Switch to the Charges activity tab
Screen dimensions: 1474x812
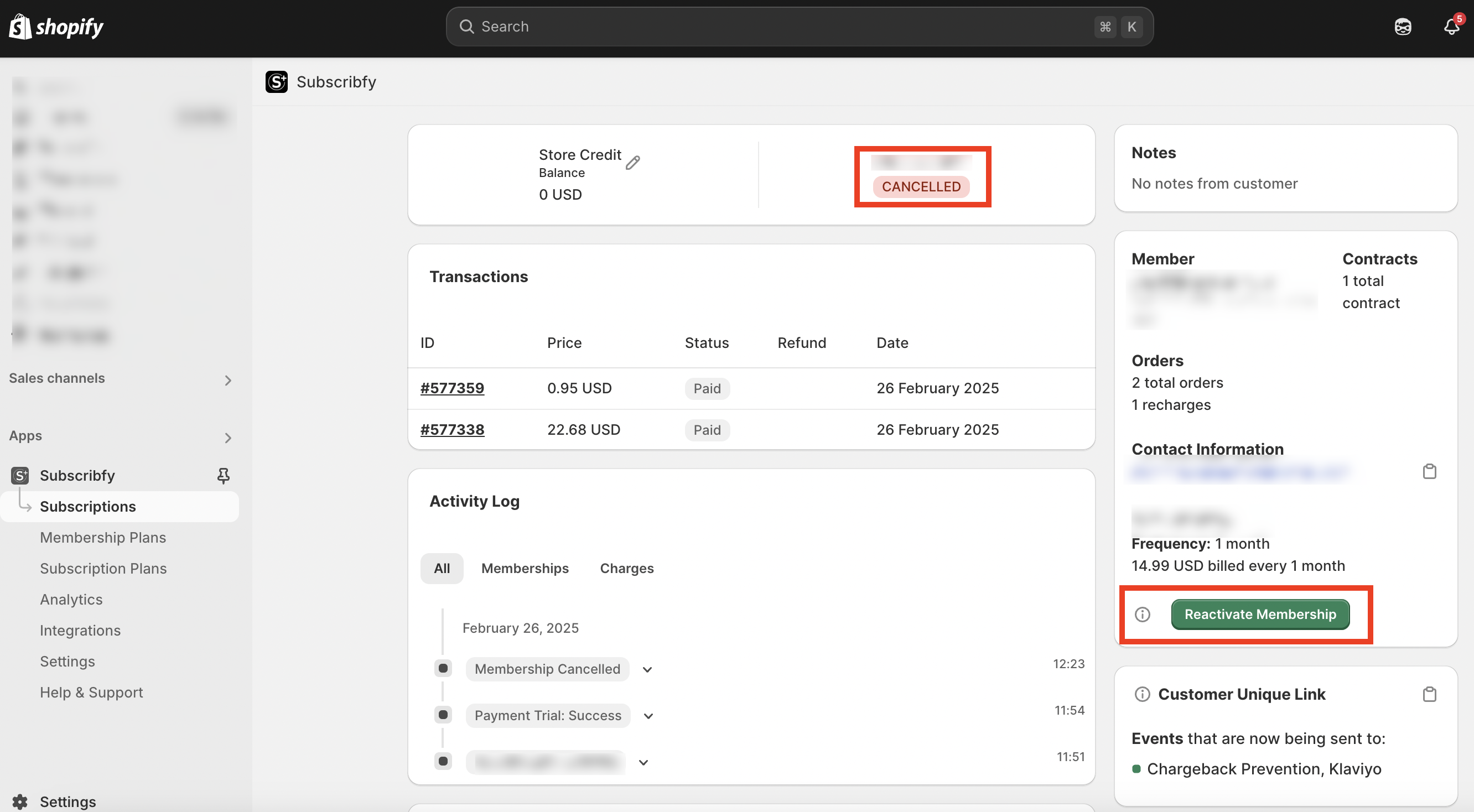click(626, 569)
